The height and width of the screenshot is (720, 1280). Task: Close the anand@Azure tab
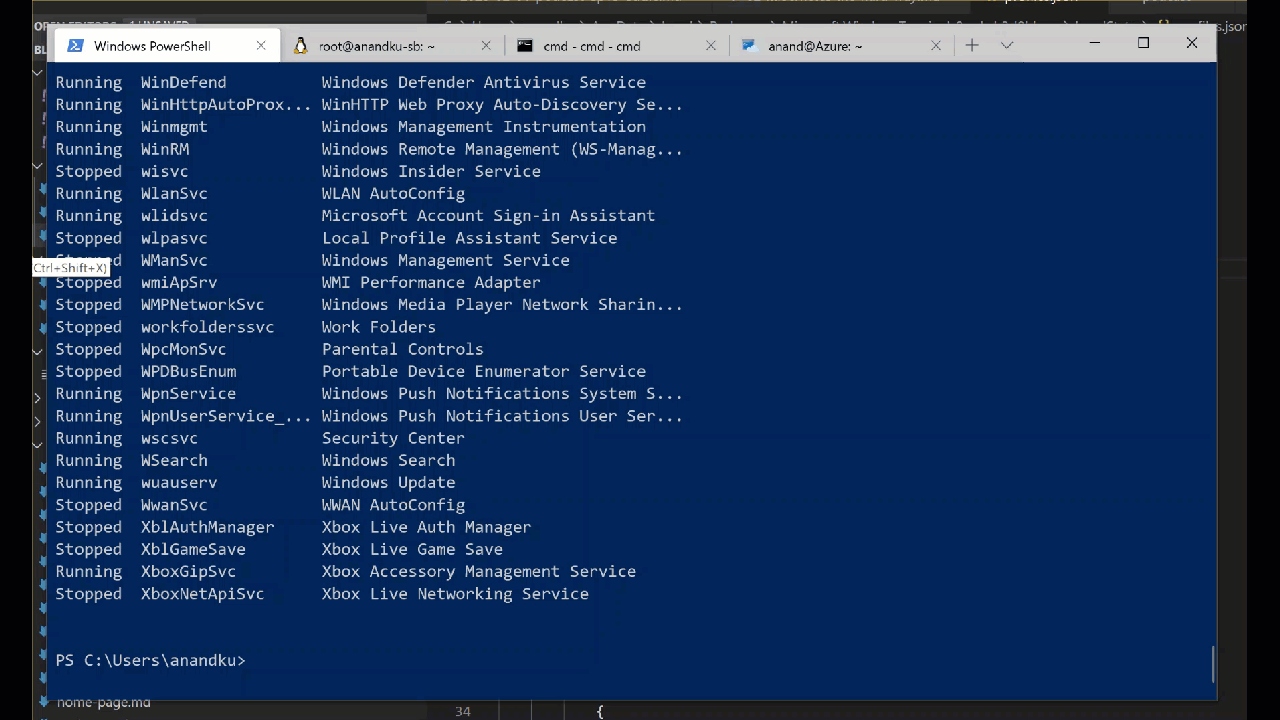(936, 46)
